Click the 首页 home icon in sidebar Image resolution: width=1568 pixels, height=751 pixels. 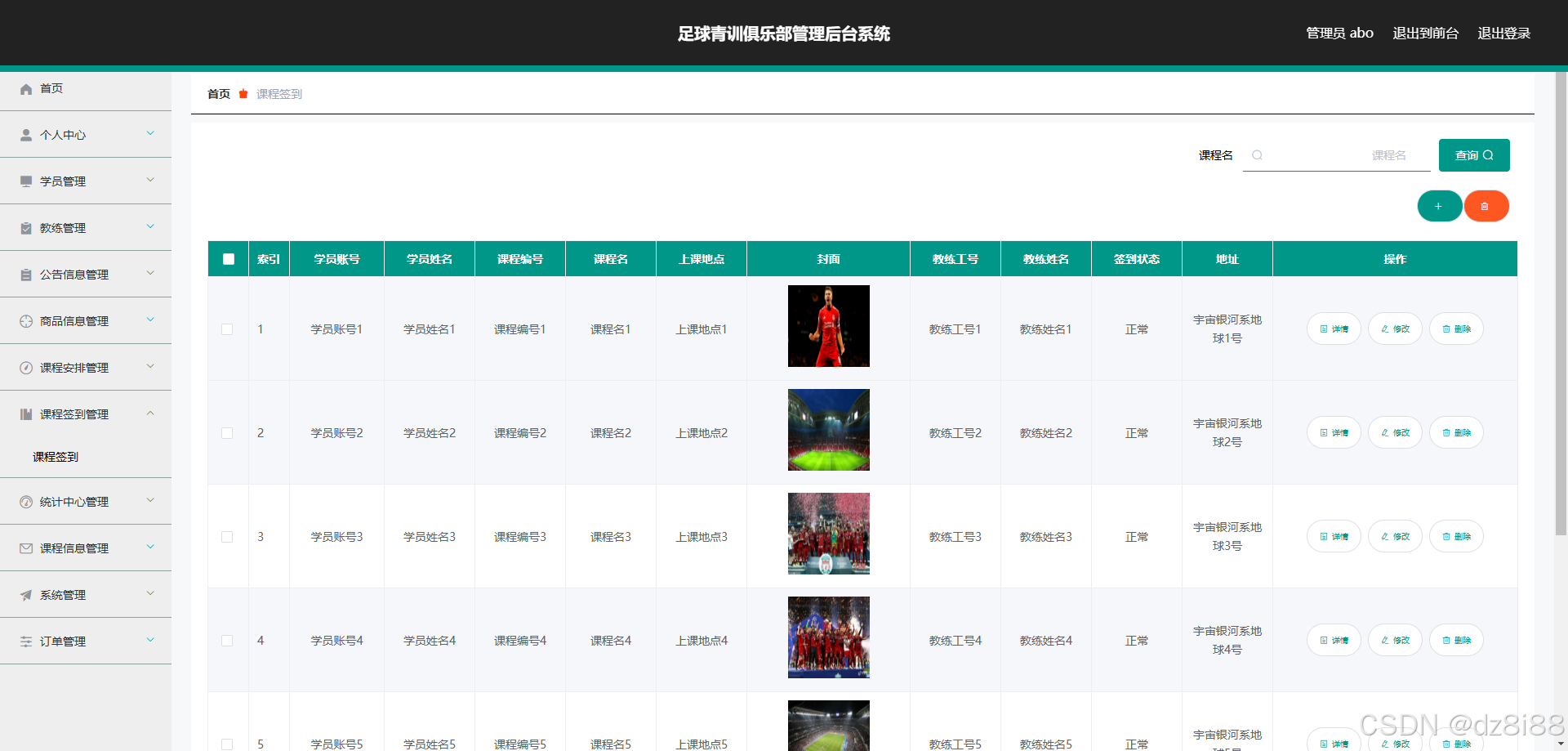click(x=25, y=88)
